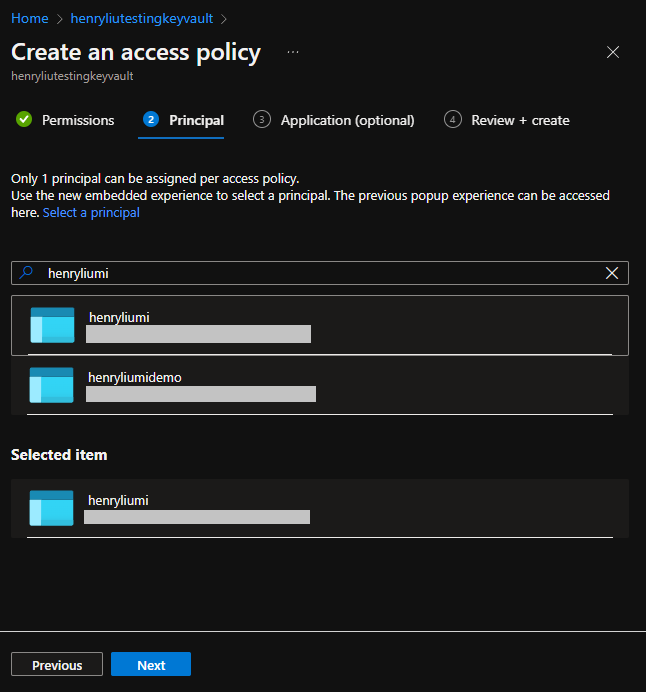This screenshot has height=692, width=646.
Task: Focus the principal search field
Action: coord(320,273)
